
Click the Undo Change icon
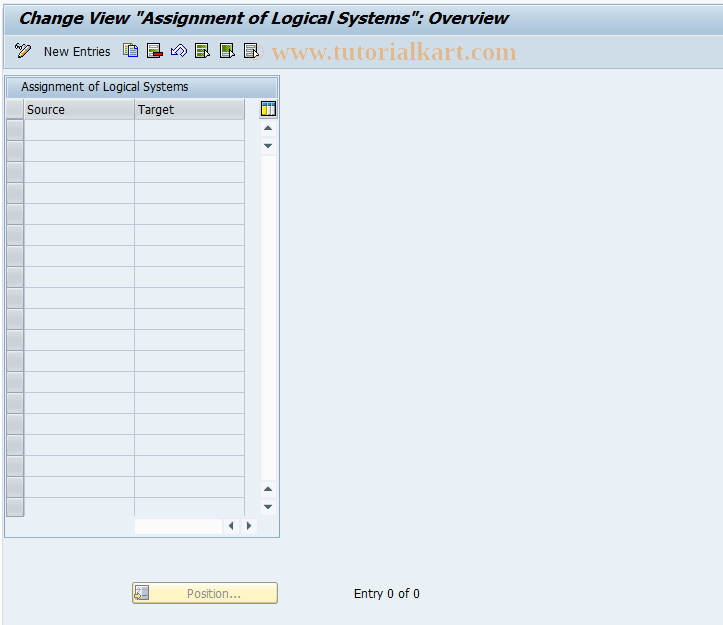(178, 50)
